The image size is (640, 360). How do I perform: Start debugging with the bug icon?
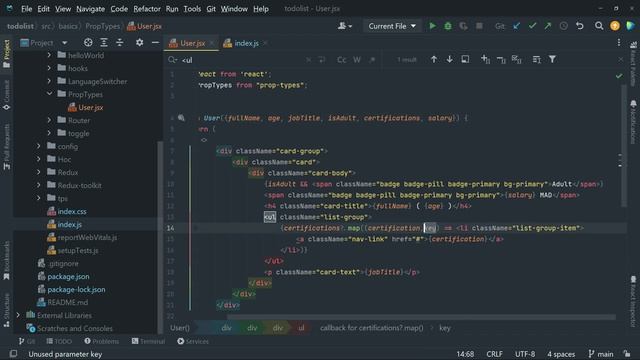tap(448, 26)
